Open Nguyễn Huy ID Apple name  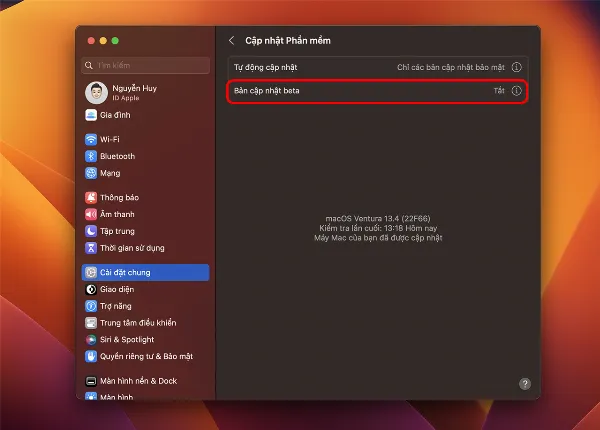(134, 88)
